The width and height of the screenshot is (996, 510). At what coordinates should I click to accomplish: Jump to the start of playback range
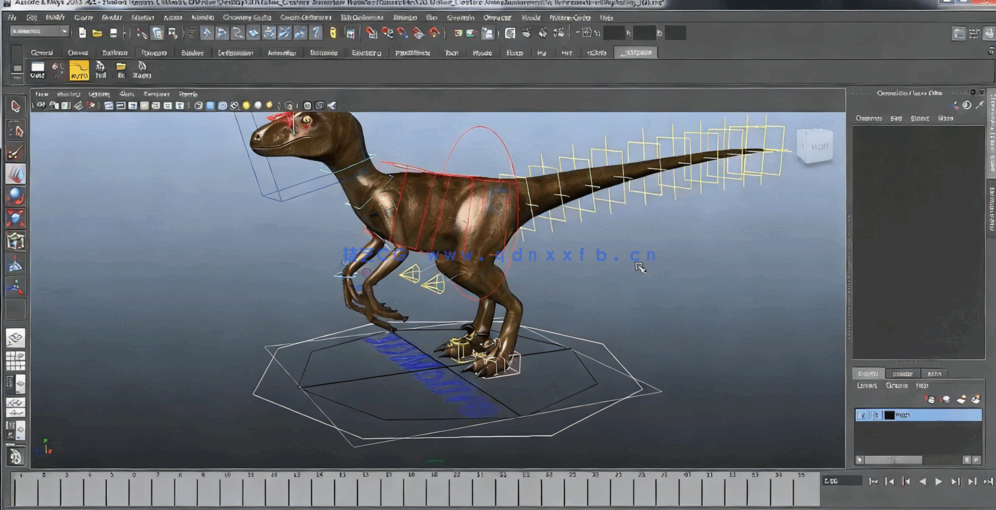tap(873, 482)
